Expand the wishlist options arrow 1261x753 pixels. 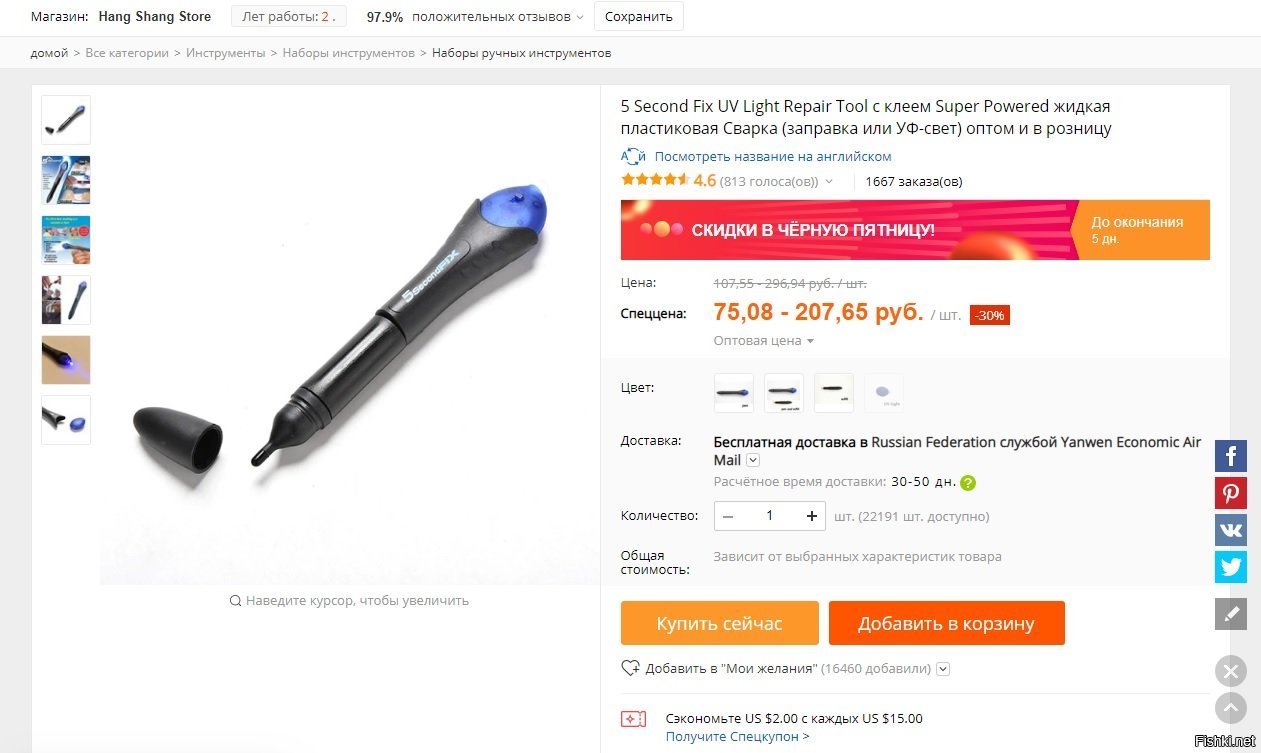(x=943, y=669)
